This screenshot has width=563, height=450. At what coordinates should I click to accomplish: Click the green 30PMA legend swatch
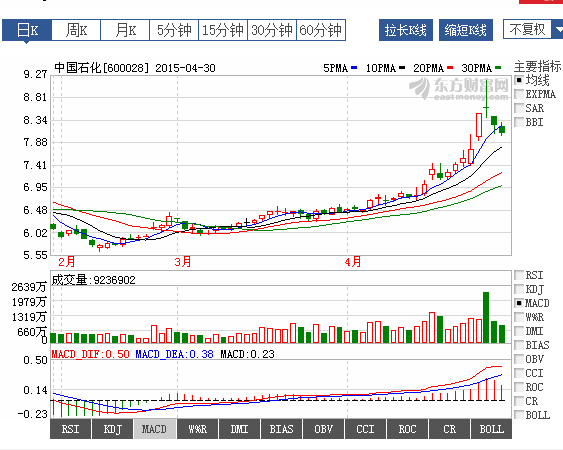coord(498,68)
